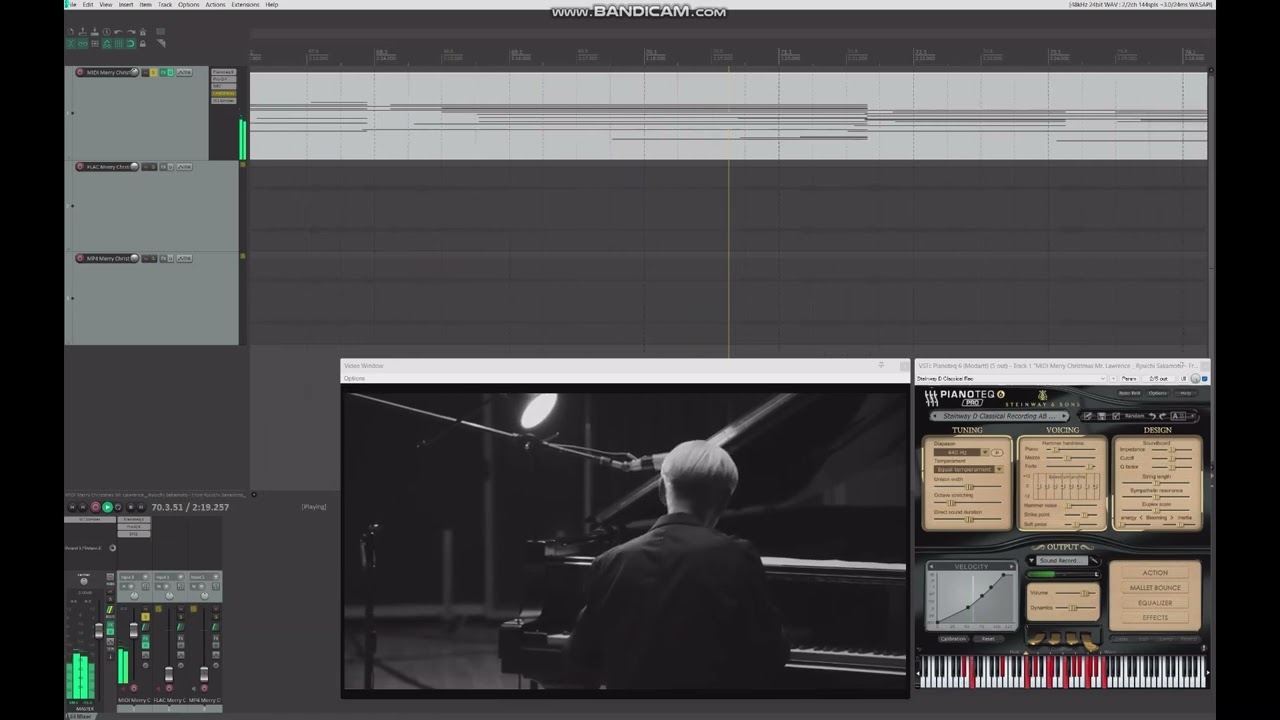Click Random in the Pianoteq toolbar
This screenshot has height=720, width=1280.
[x=1134, y=416]
